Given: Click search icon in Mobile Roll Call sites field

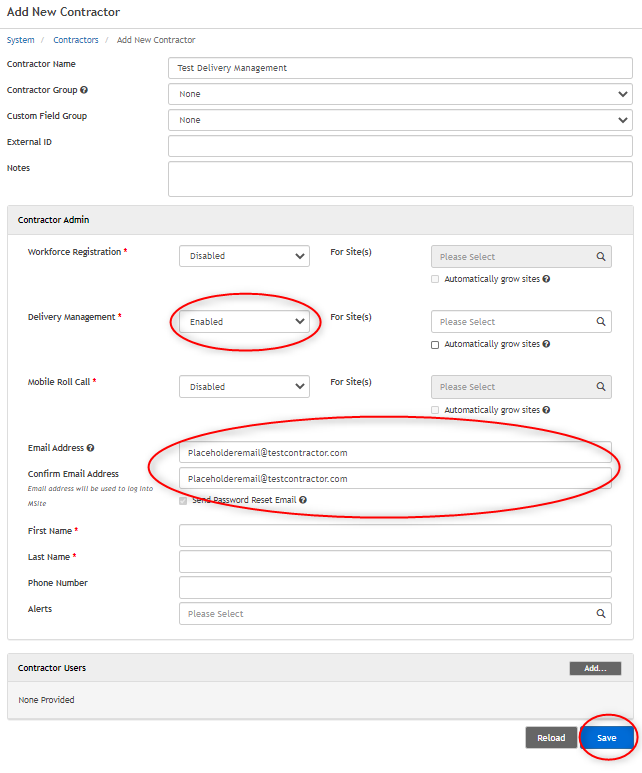Looking at the screenshot, I should click(x=601, y=387).
